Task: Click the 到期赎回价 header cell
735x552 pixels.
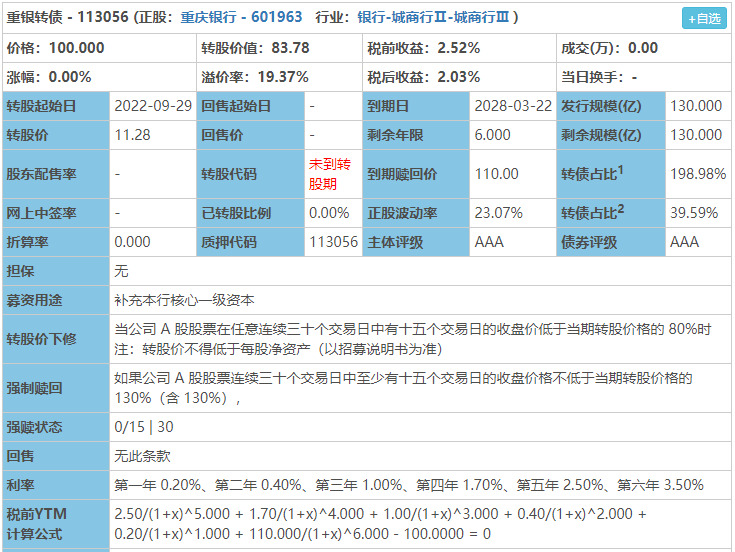Action: point(416,174)
